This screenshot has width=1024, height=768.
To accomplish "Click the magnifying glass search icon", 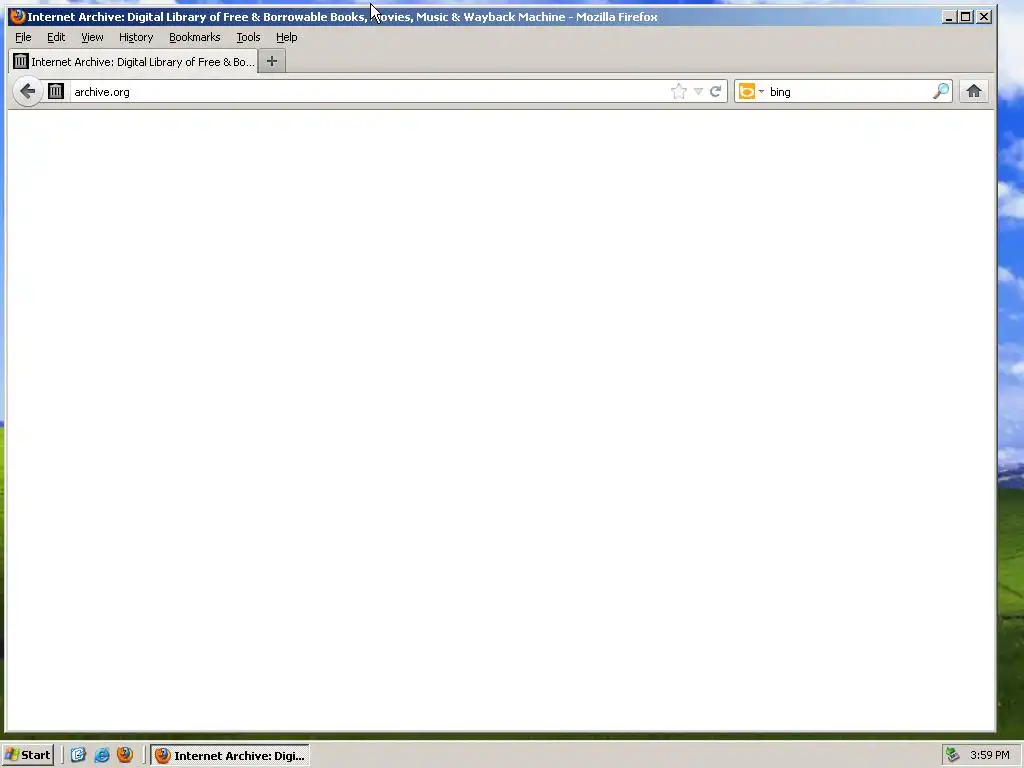I will [x=940, y=91].
